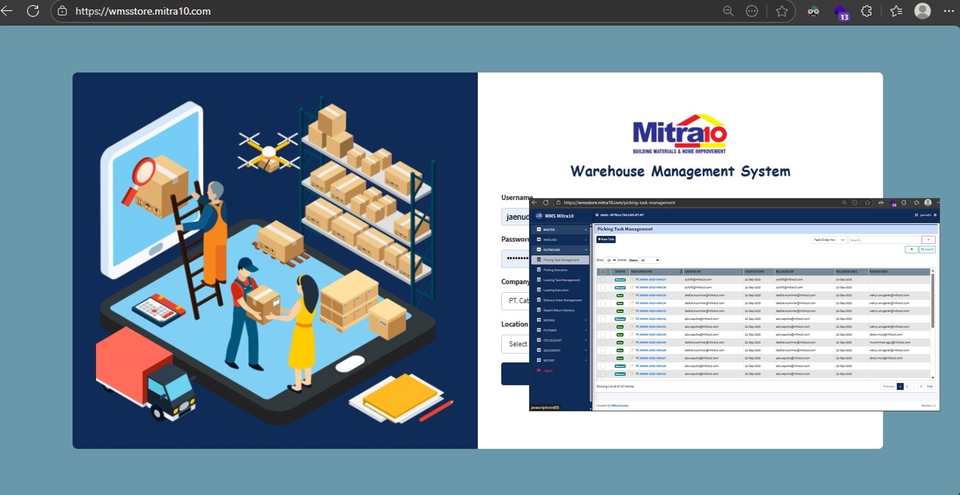
Task: Select Picking Task Management in sidebar
Action: (561, 260)
